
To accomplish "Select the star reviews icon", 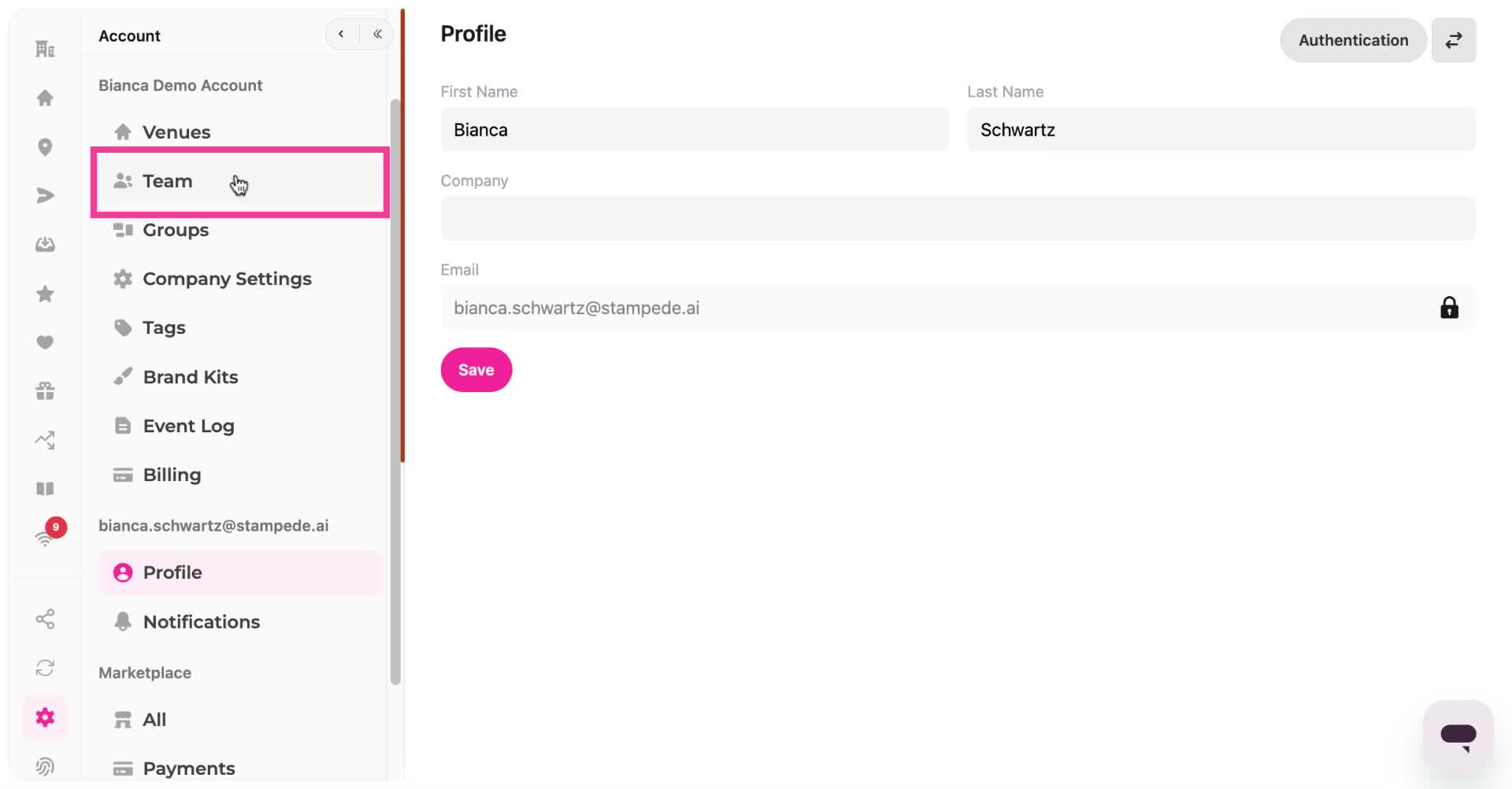I will click(45, 294).
